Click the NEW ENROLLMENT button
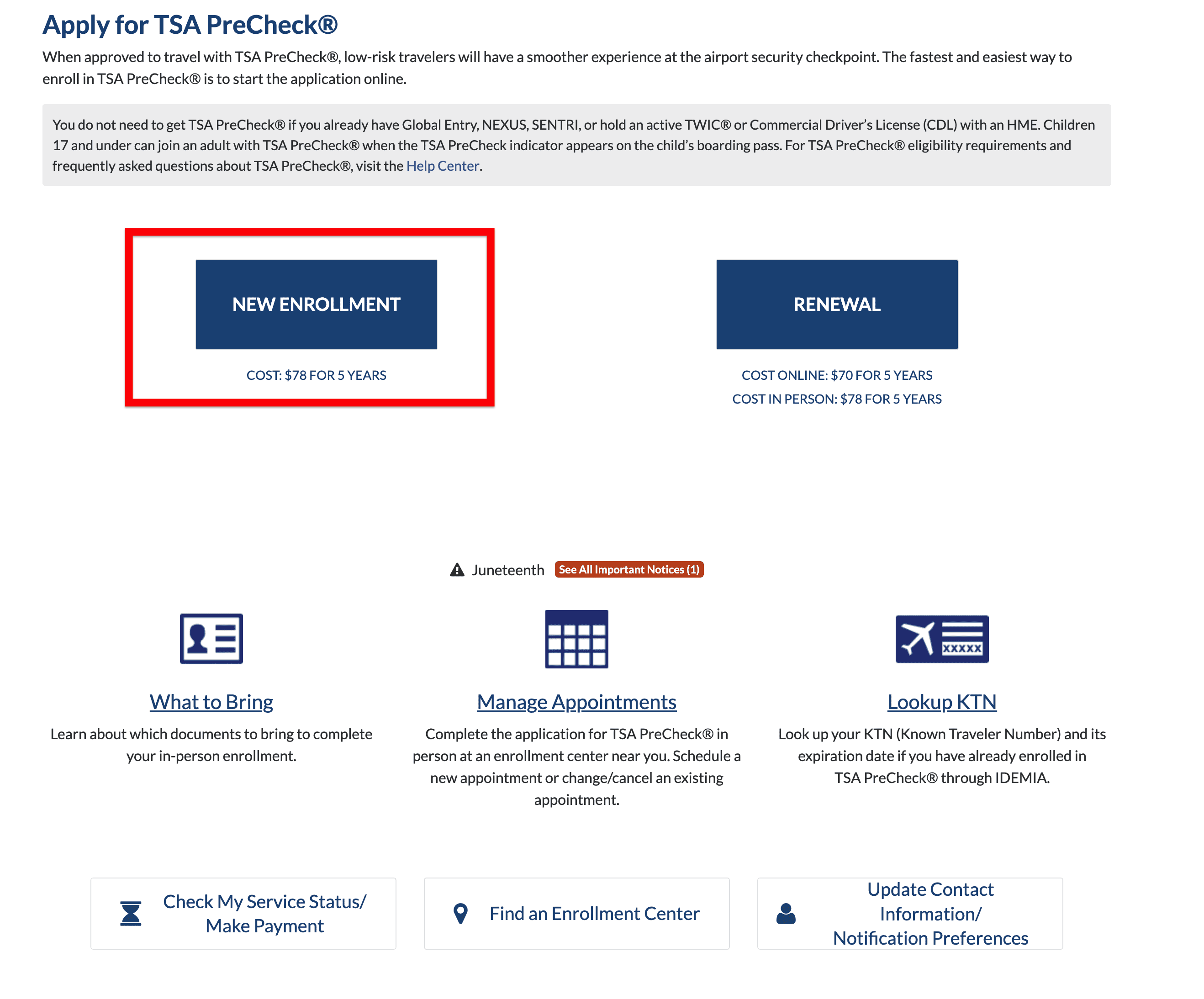Viewport: 1204px width, 999px height. click(316, 304)
